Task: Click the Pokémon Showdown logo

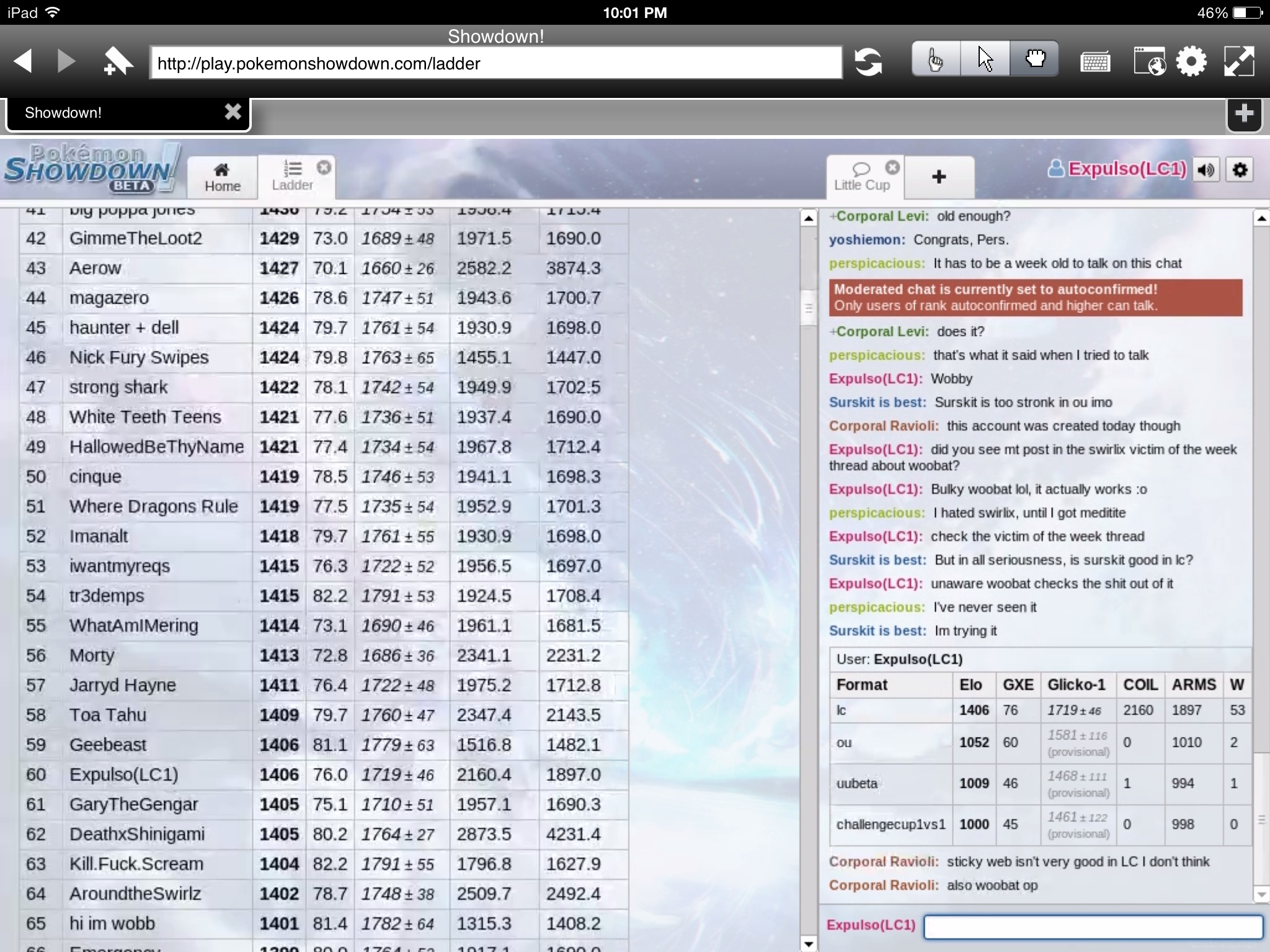Action: tap(91, 169)
